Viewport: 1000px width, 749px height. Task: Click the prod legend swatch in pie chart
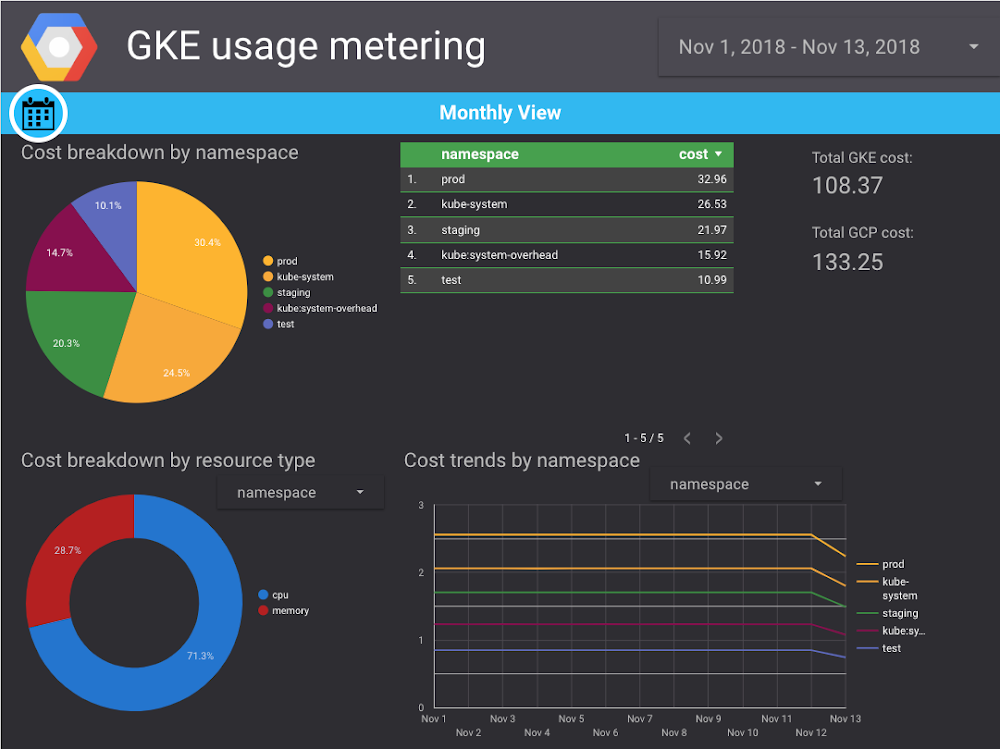point(268,261)
